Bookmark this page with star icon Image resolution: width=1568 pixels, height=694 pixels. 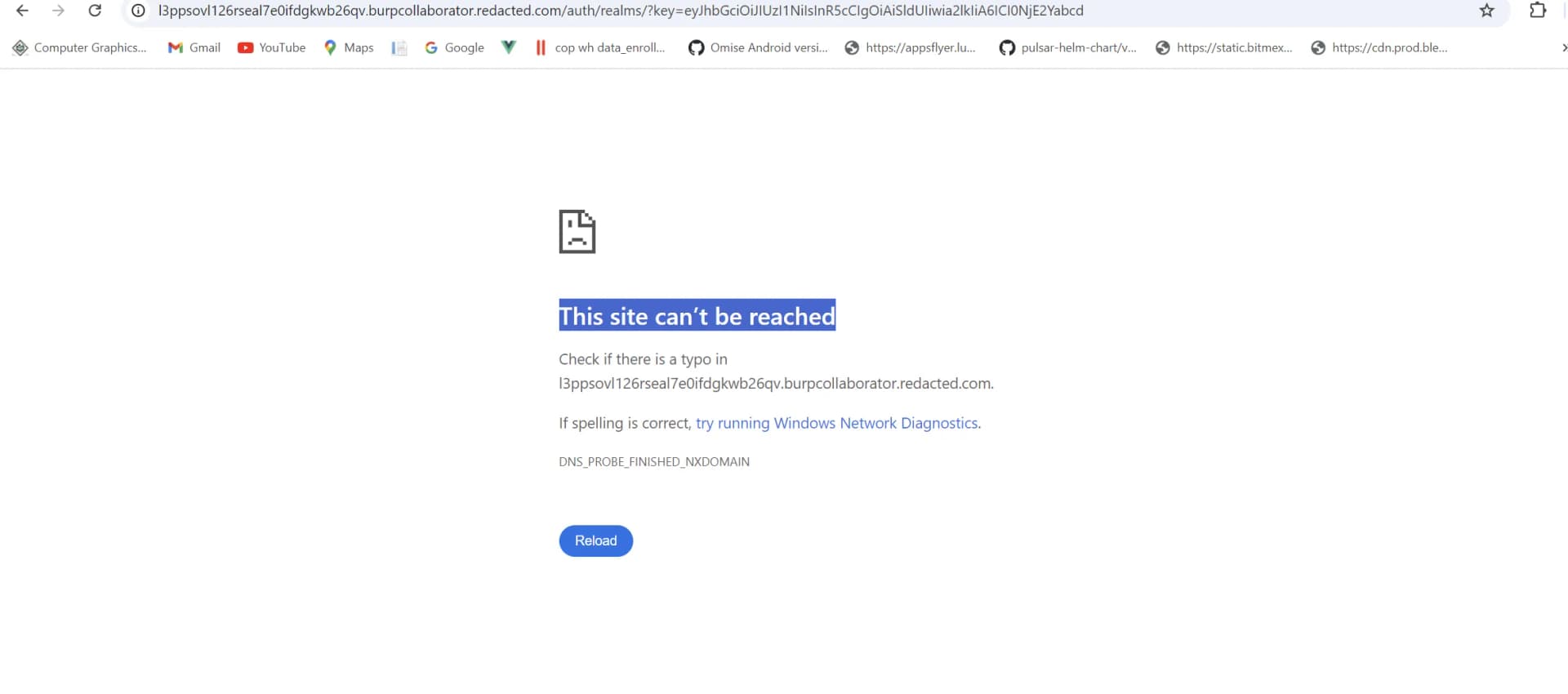coord(1486,11)
